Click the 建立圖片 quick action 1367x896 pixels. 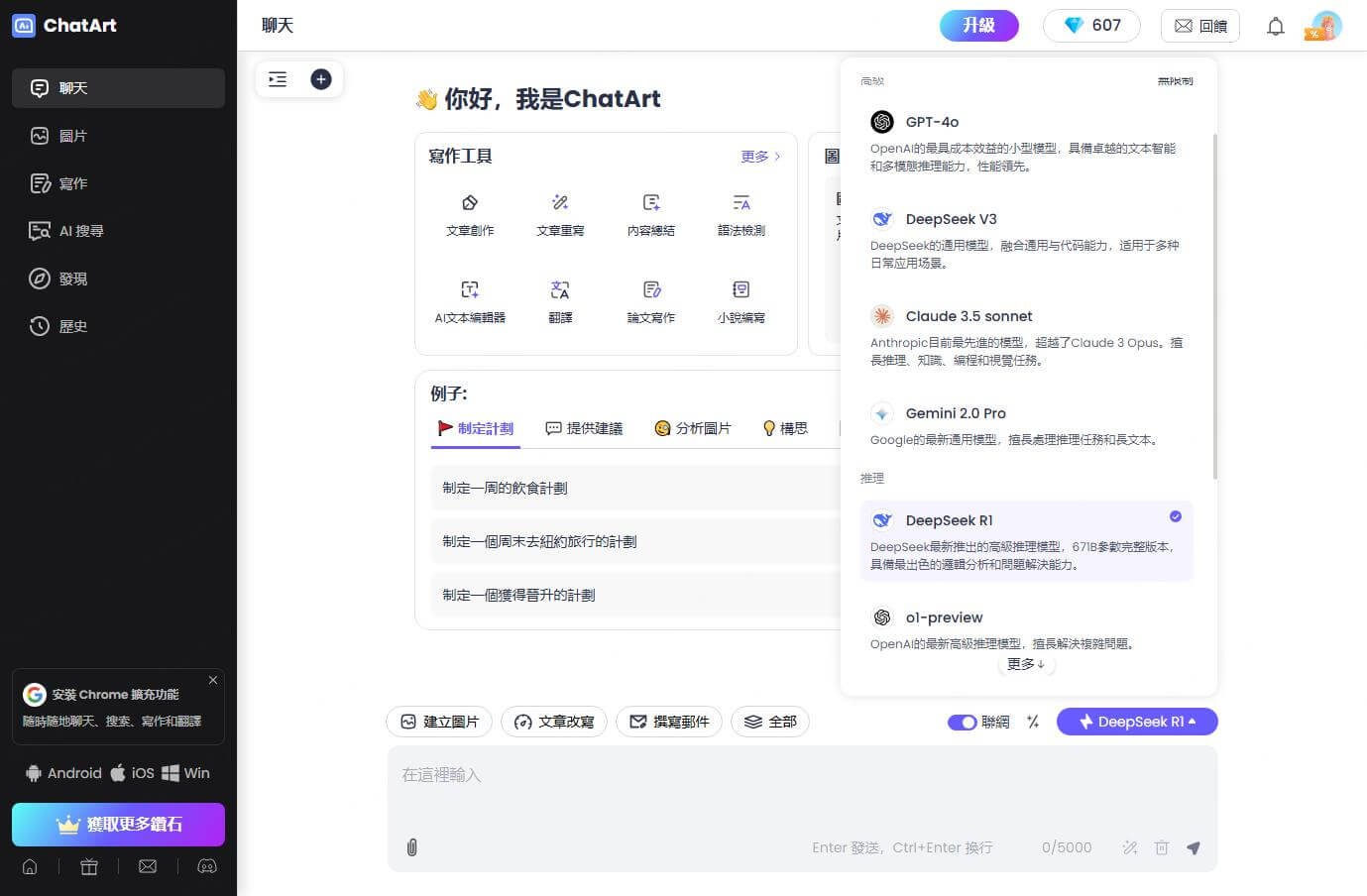tap(439, 722)
